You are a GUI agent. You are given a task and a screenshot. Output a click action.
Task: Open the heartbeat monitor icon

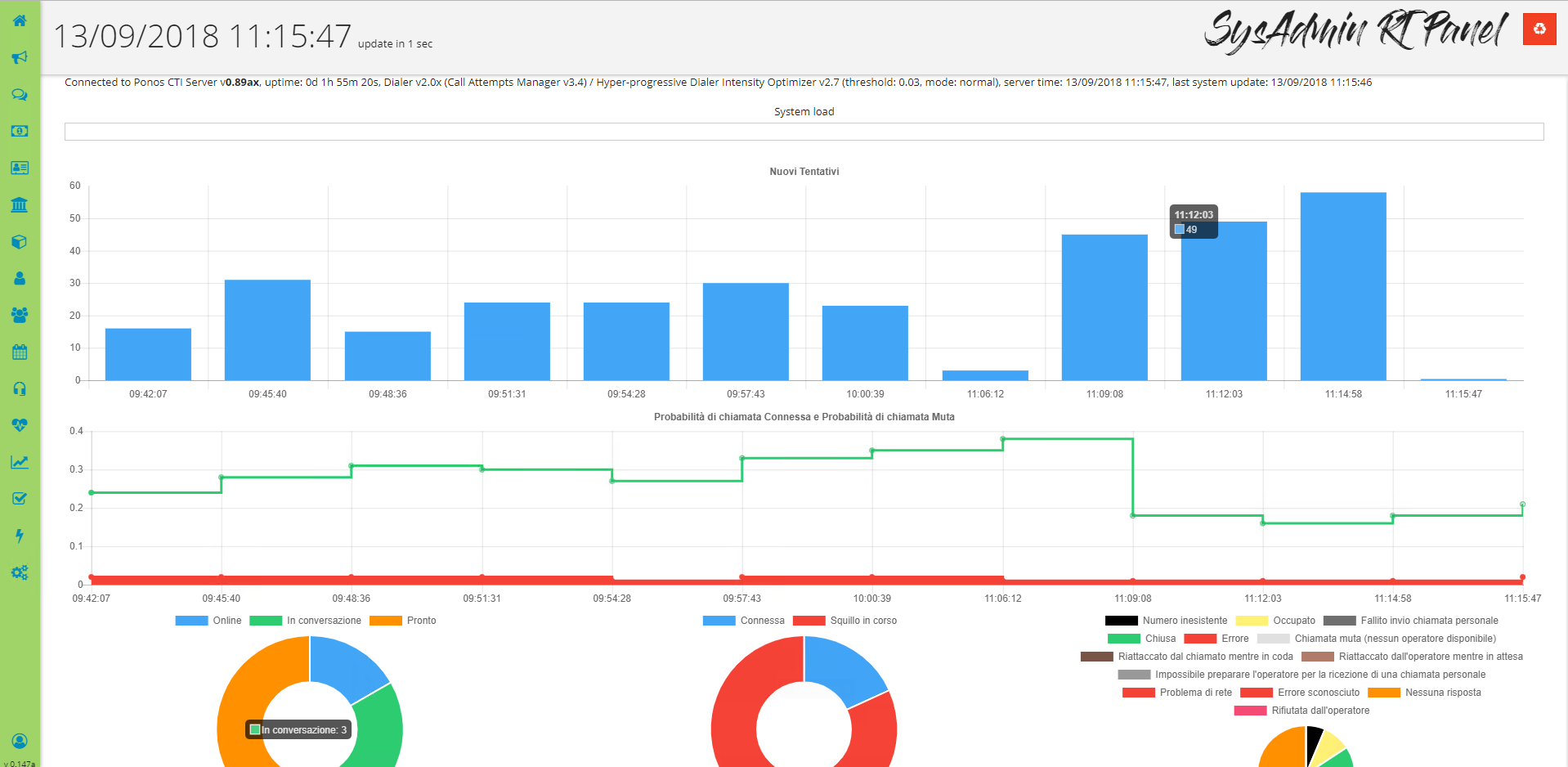click(x=20, y=425)
